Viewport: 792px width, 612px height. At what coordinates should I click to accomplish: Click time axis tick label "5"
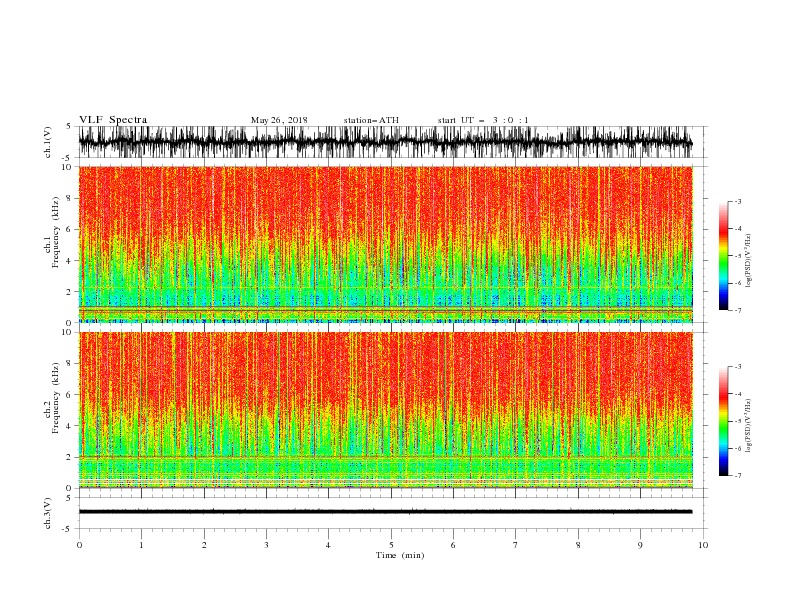(x=391, y=545)
